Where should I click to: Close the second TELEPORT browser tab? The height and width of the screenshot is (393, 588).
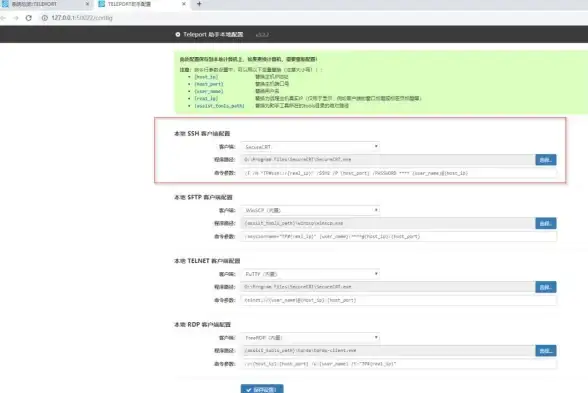click(184, 4)
